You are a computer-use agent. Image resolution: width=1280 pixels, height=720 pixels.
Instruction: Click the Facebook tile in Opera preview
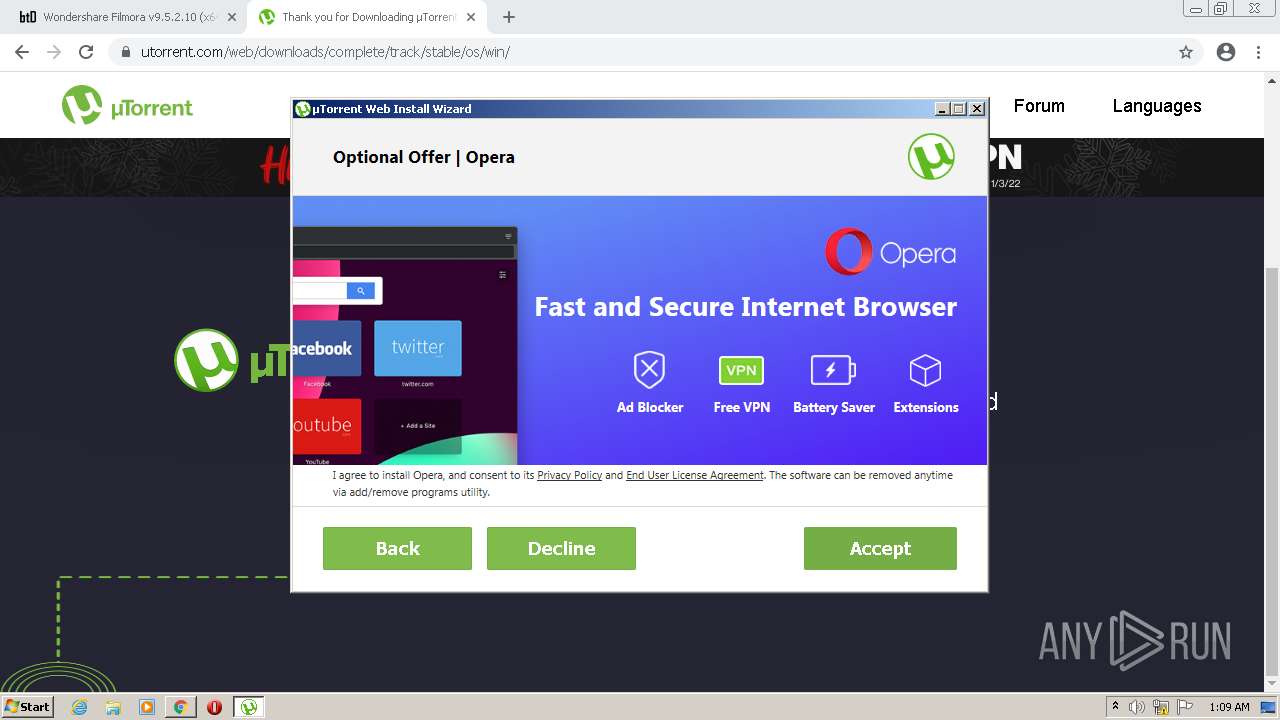click(327, 348)
